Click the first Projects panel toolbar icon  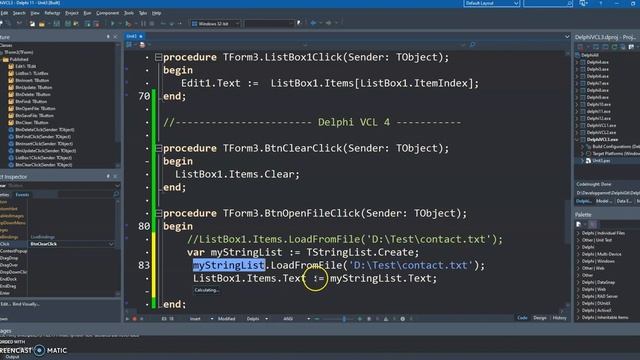coord(580,47)
